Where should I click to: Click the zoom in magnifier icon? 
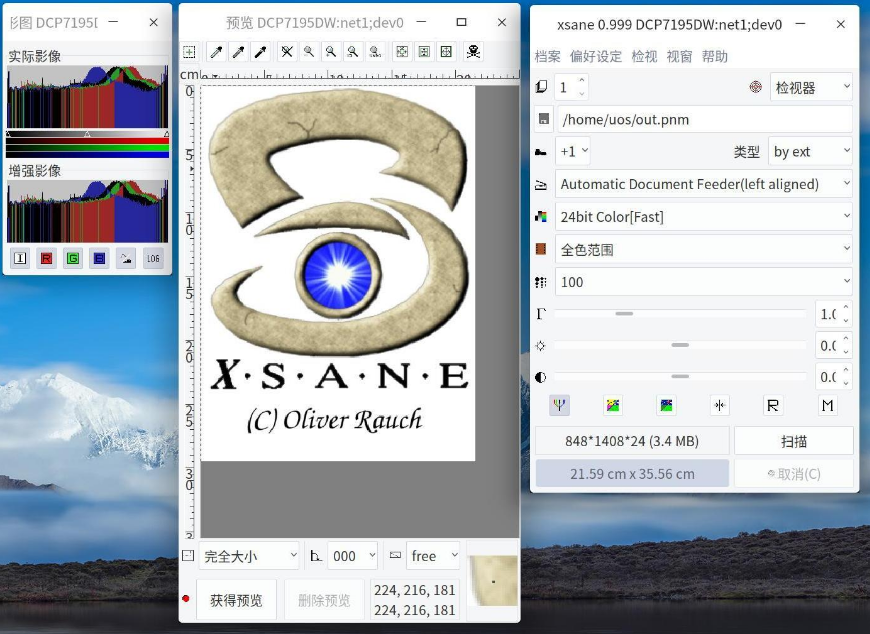coord(331,52)
